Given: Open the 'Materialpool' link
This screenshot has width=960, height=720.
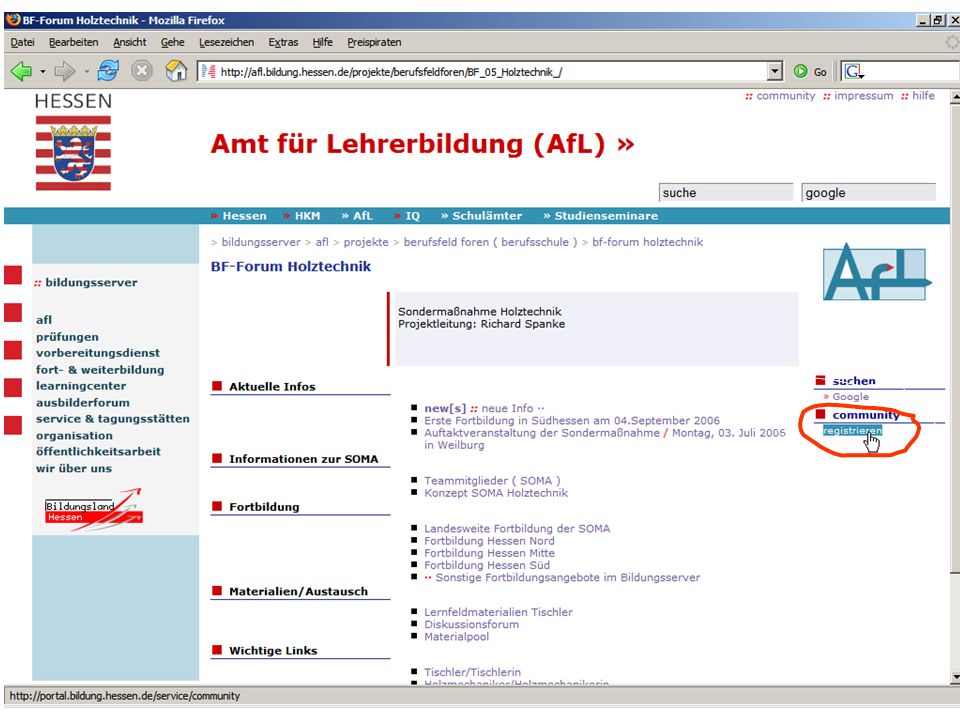Looking at the screenshot, I should (457, 637).
